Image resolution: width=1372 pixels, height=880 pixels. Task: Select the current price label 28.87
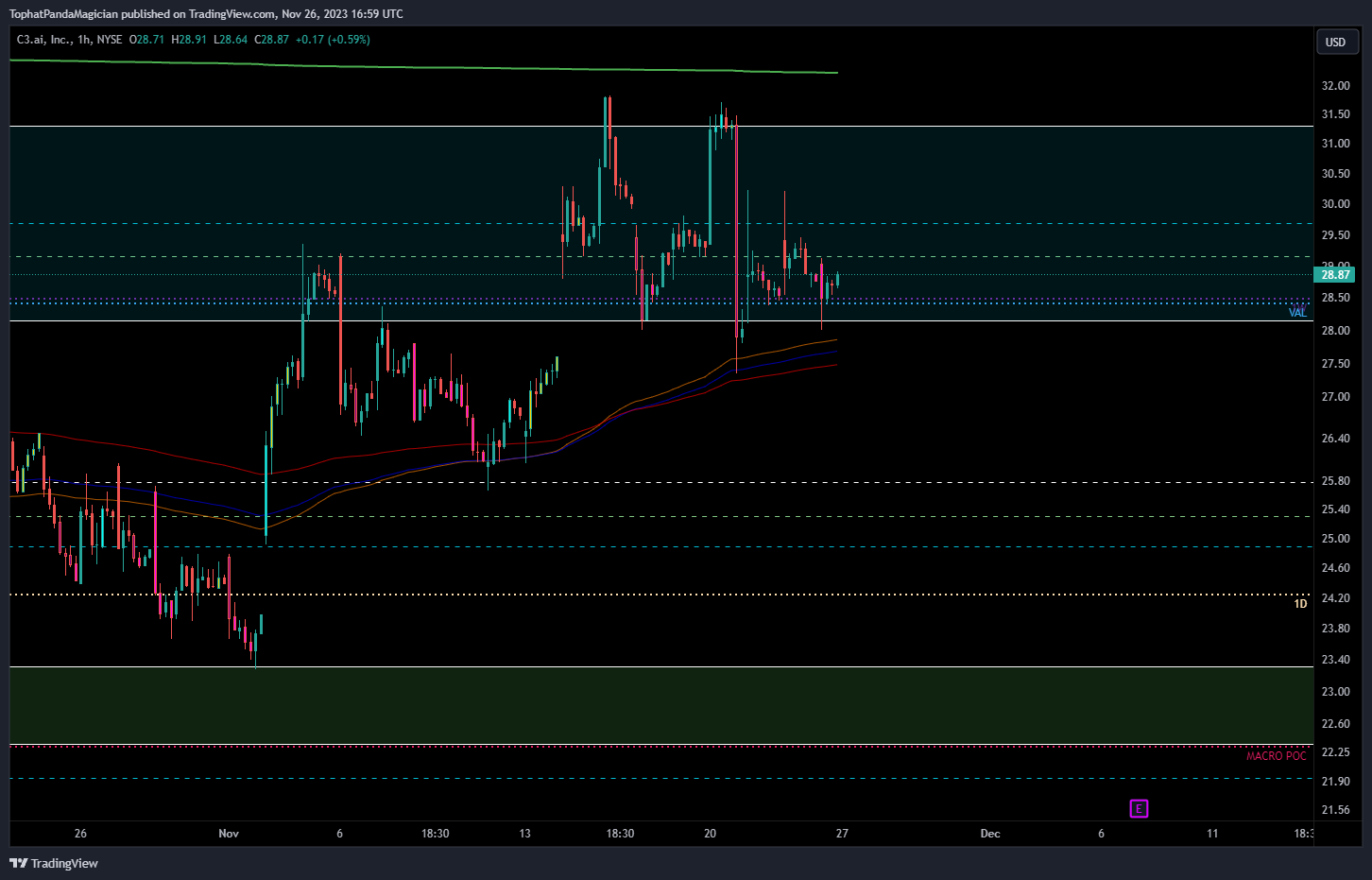[1334, 275]
